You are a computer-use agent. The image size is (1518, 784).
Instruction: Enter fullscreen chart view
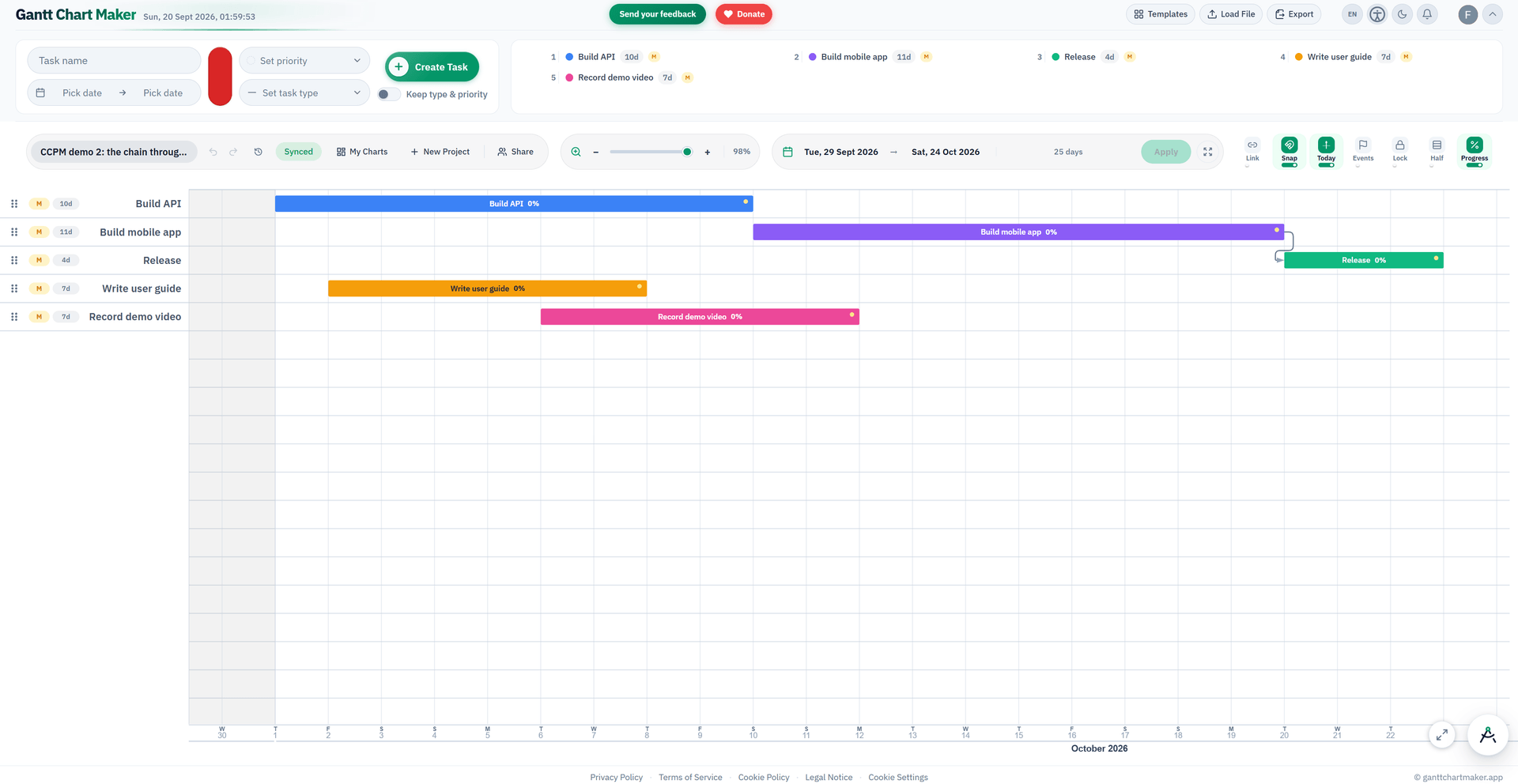(1207, 152)
